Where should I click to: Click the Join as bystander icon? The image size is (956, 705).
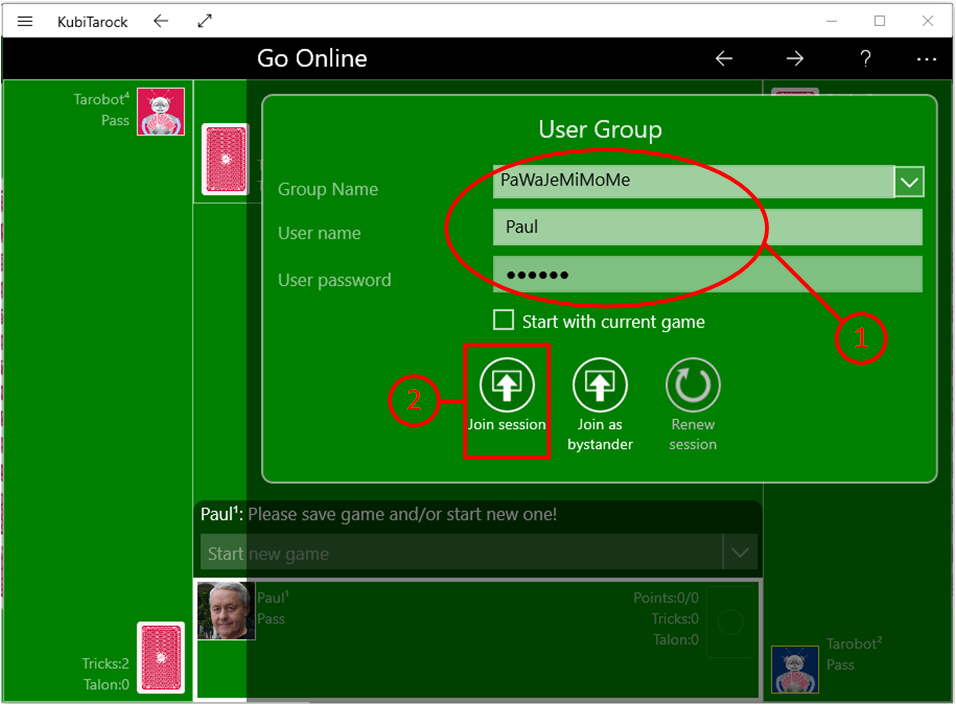pos(600,385)
